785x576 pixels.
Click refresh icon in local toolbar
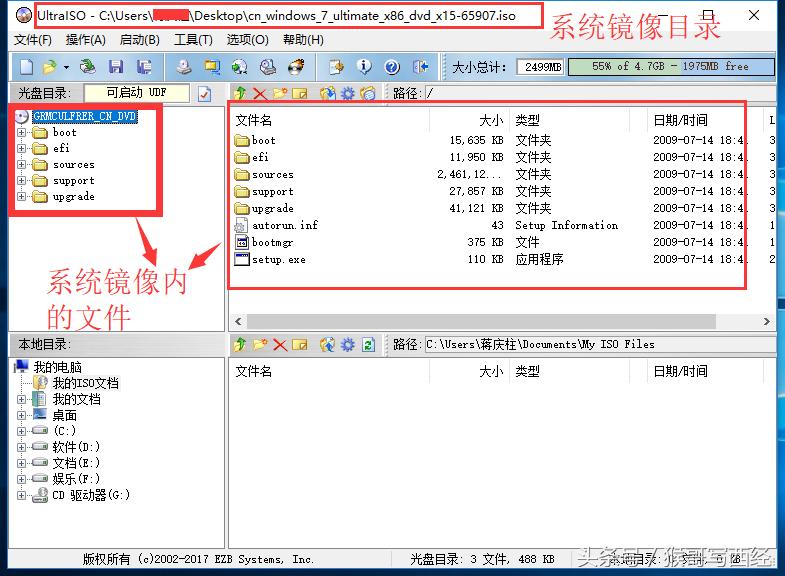pos(368,344)
